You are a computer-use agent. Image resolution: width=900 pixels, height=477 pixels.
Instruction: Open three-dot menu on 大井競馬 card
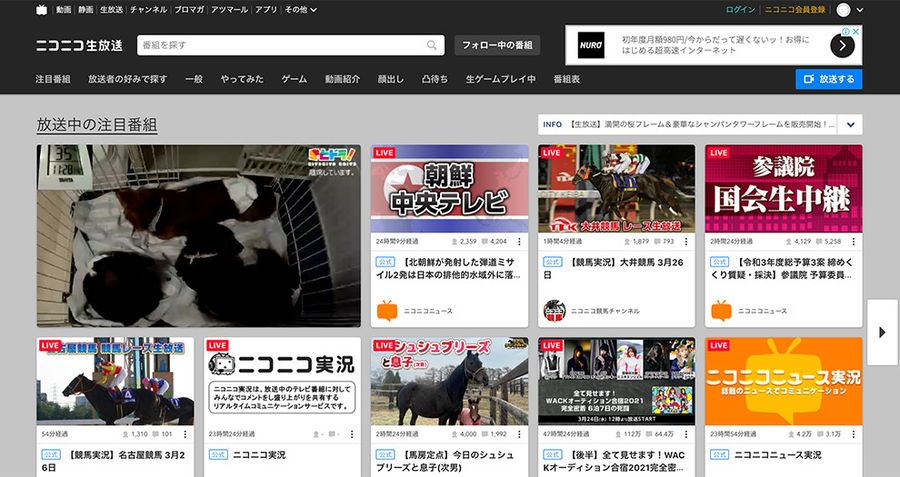pyautogui.click(x=686, y=242)
